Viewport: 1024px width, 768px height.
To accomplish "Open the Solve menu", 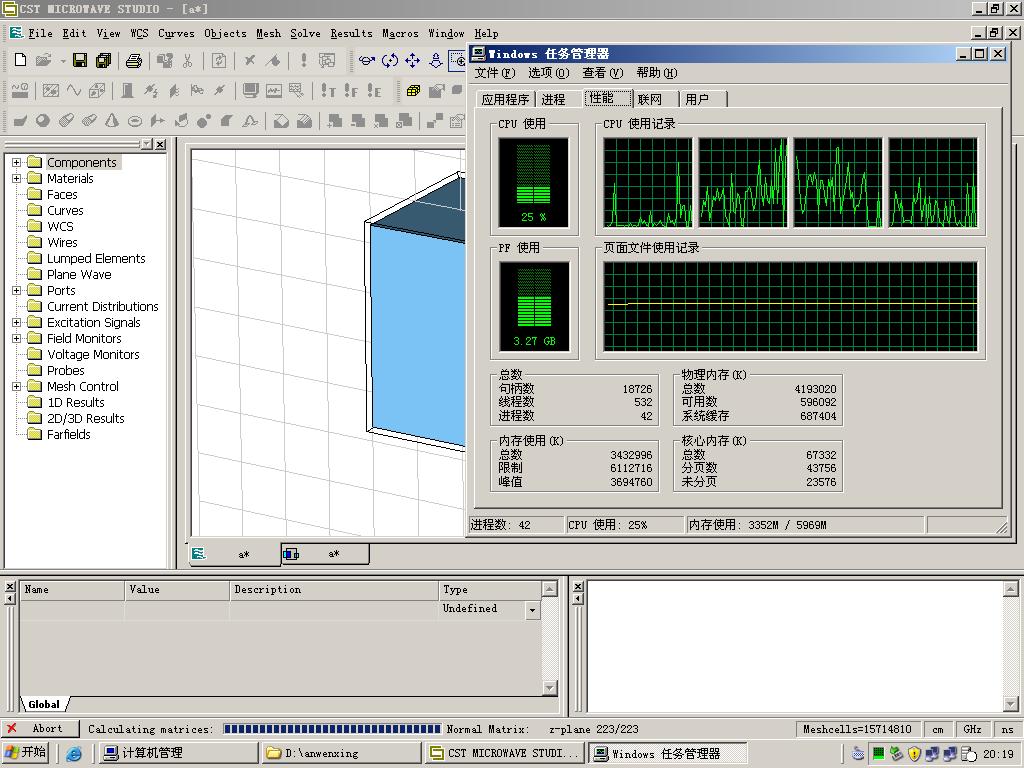I will tap(305, 33).
